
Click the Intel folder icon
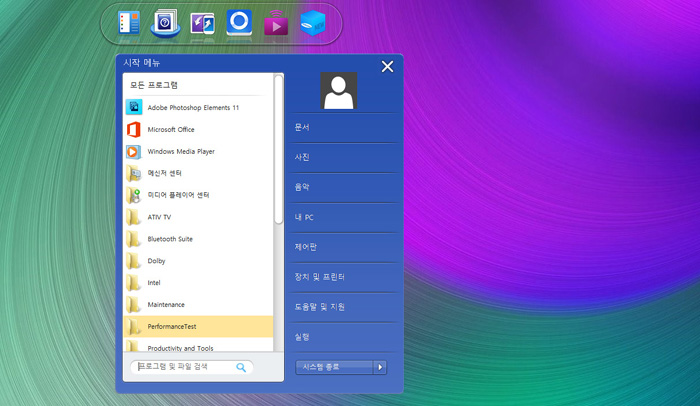133,283
